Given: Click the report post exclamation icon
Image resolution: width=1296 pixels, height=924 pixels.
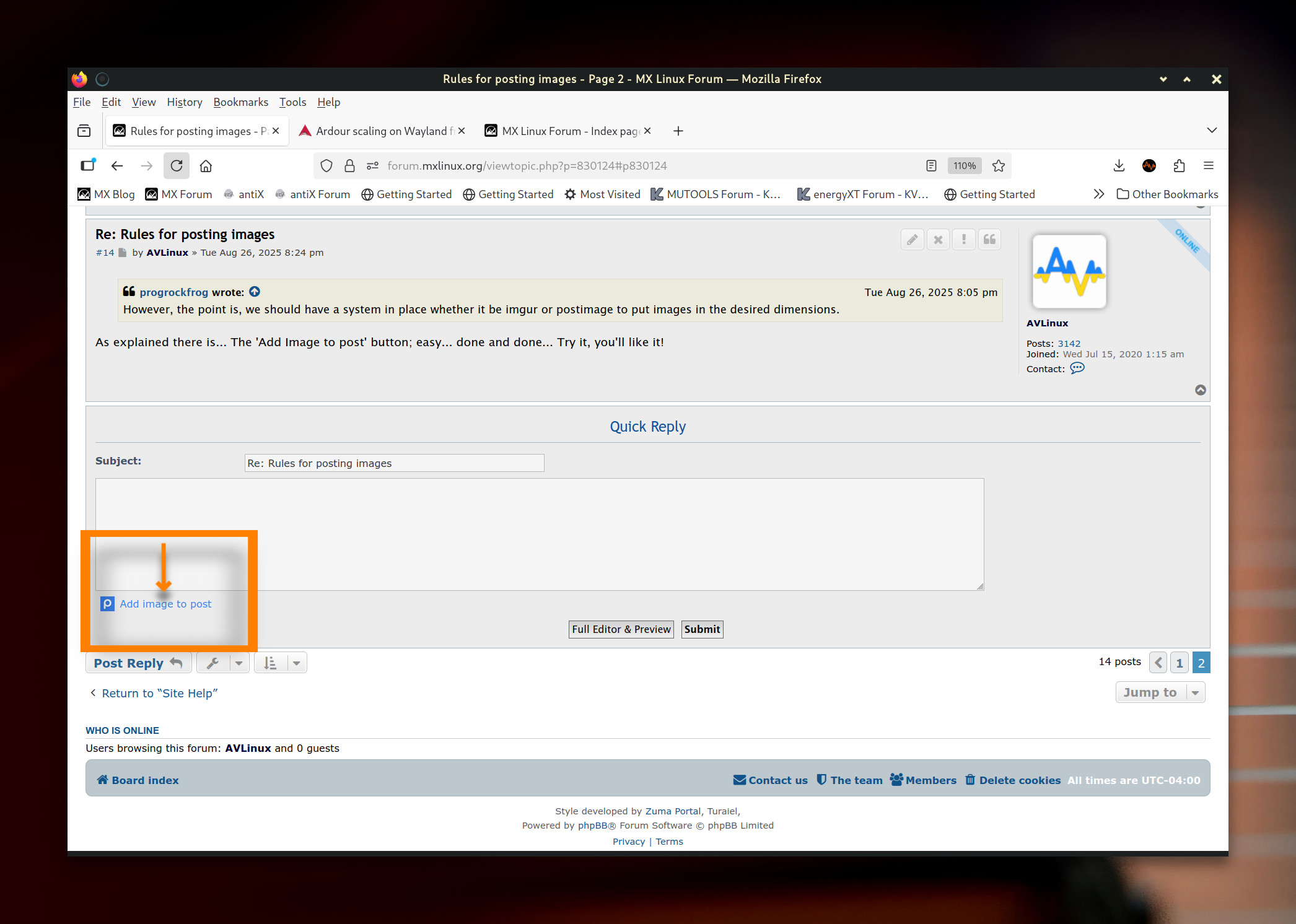Looking at the screenshot, I should 963,240.
